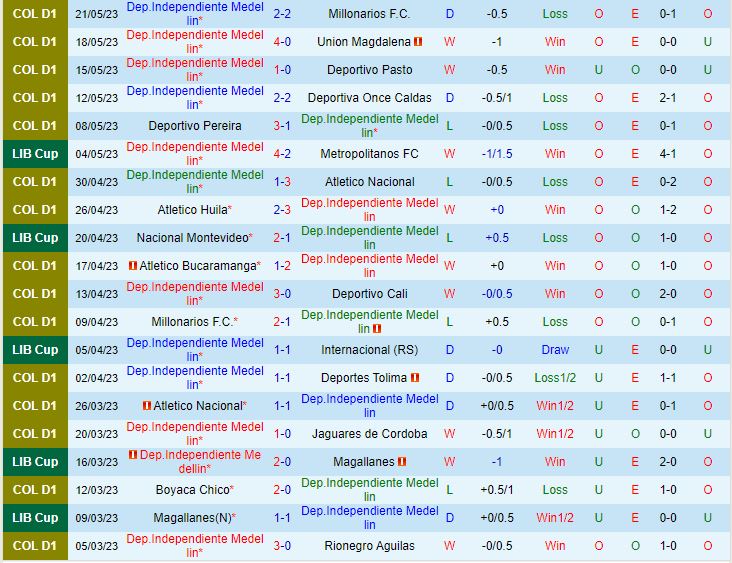Image resolution: width=732 pixels, height=563 pixels.
Task: Click the date 12/05/23
Action: pyautogui.click(x=97, y=98)
